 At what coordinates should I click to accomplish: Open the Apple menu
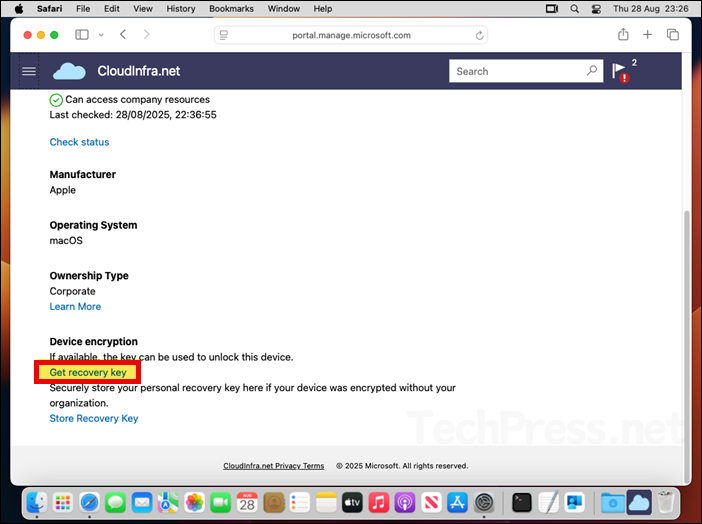pyautogui.click(x=18, y=9)
